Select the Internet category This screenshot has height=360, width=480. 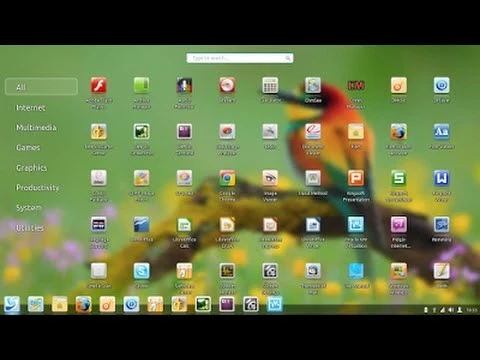click(x=30, y=108)
